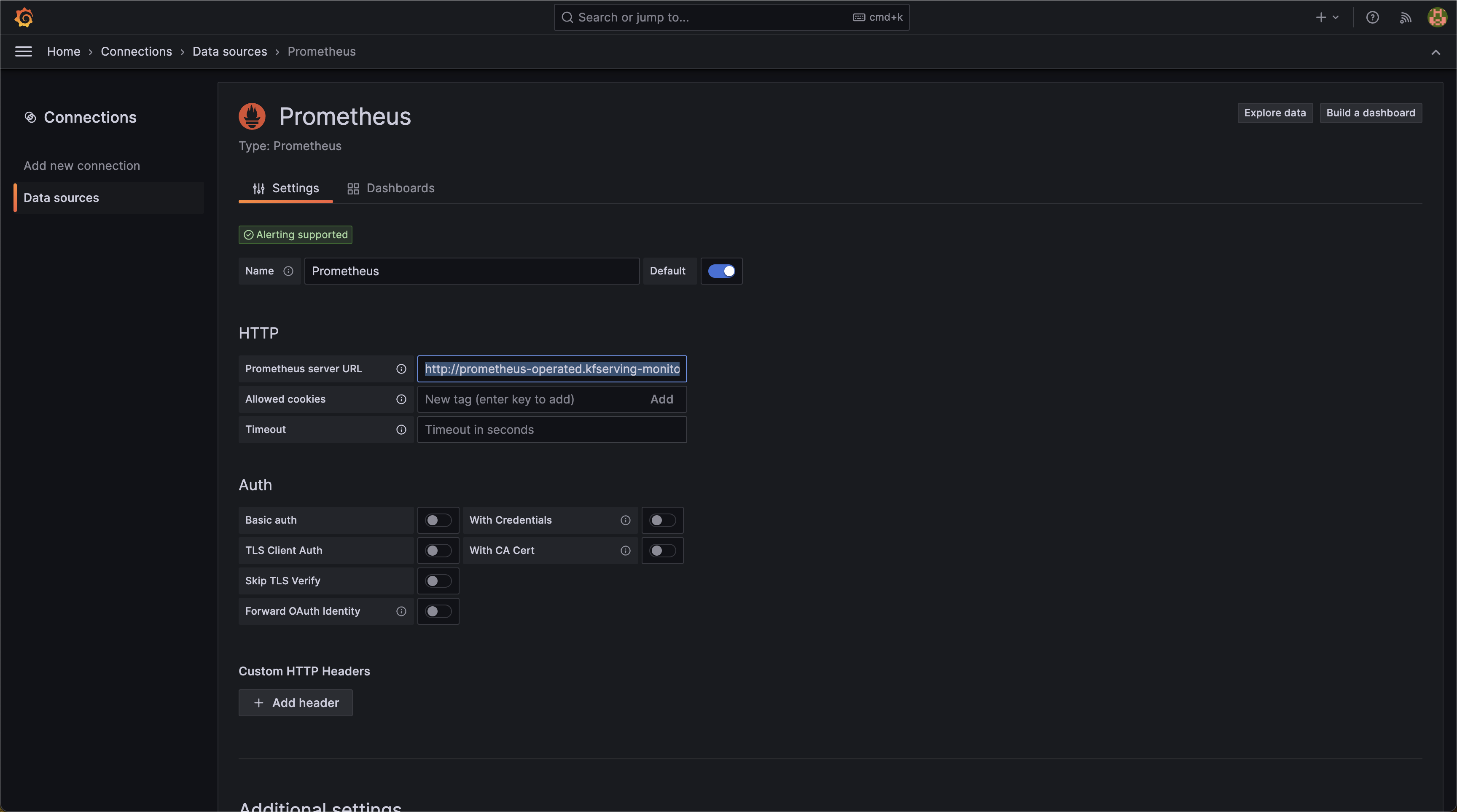Click the user avatar icon

coord(1437,17)
